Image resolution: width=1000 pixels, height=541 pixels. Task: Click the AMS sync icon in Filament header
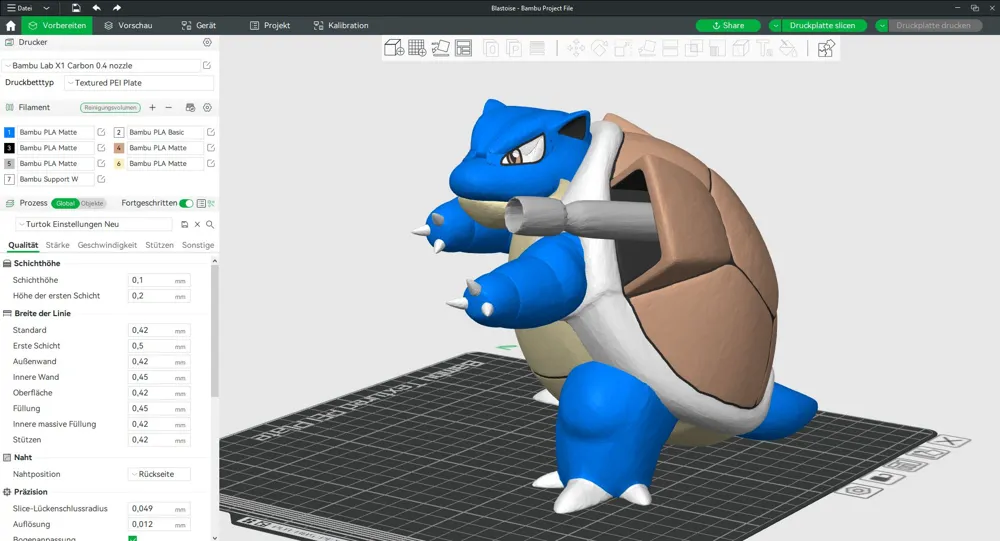pyautogui.click(x=190, y=107)
